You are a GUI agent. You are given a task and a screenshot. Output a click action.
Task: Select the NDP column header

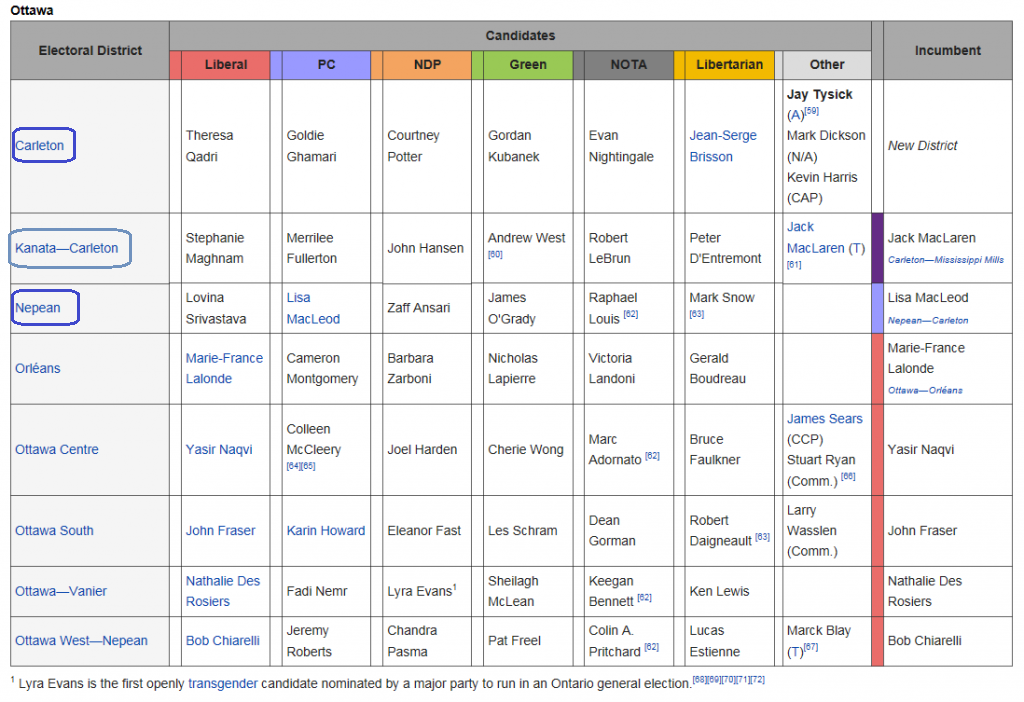tap(427, 65)
